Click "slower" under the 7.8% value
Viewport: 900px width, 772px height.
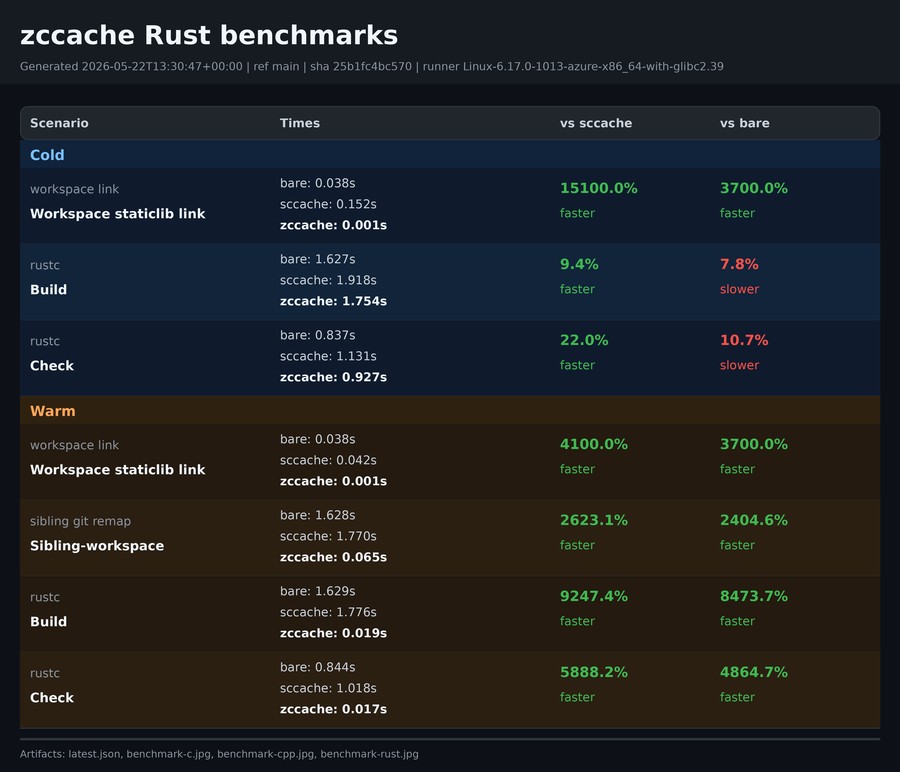[x=739, y=289]
